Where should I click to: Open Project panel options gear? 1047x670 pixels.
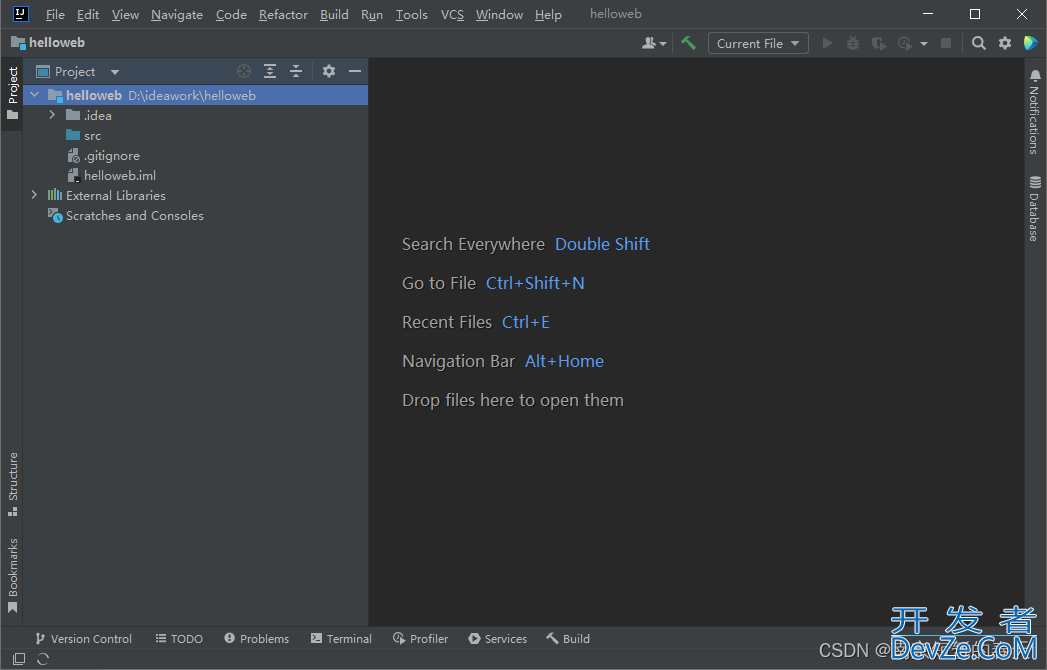click(329, 71)
